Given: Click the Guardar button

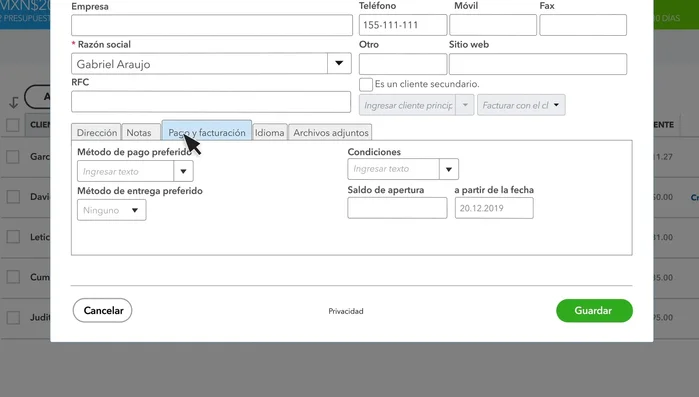Looking at the screenshot, I should pos(594,311).
